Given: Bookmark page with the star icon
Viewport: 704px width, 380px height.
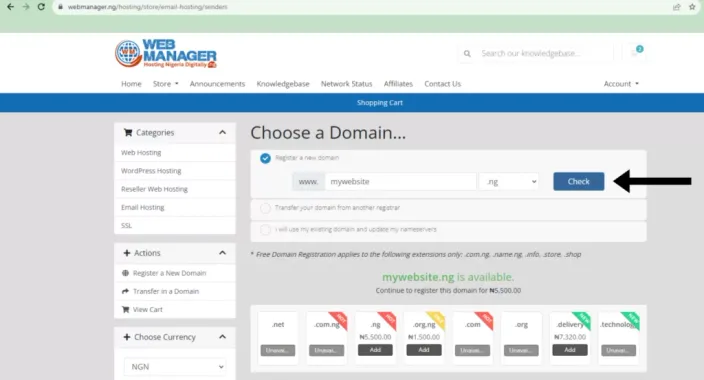Looking at the screenshot, I should click(x=692, y=7).
